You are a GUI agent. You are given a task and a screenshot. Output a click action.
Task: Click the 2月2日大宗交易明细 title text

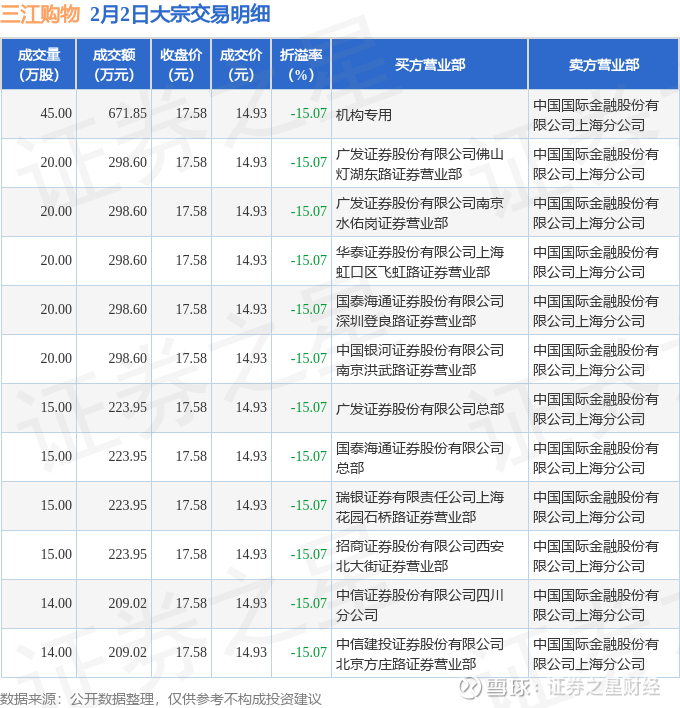coord(180,14)
